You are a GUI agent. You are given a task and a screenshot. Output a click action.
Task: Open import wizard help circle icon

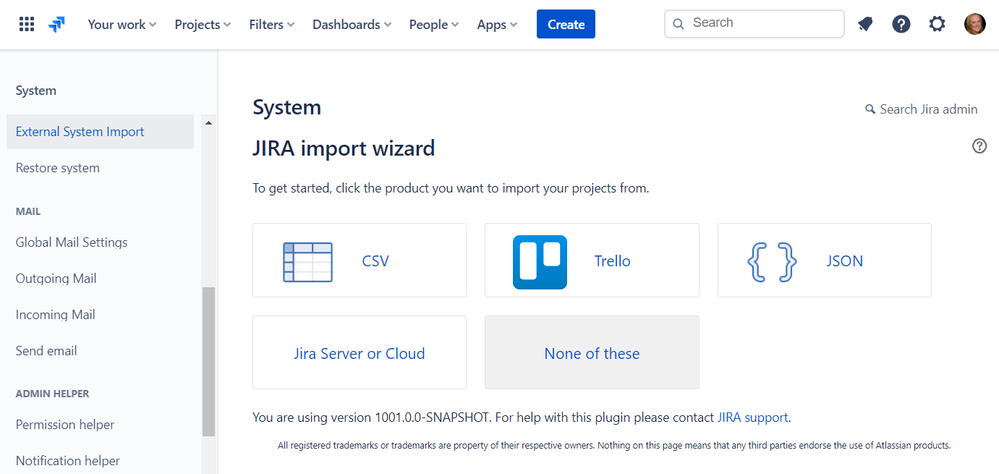coord(979,146)
